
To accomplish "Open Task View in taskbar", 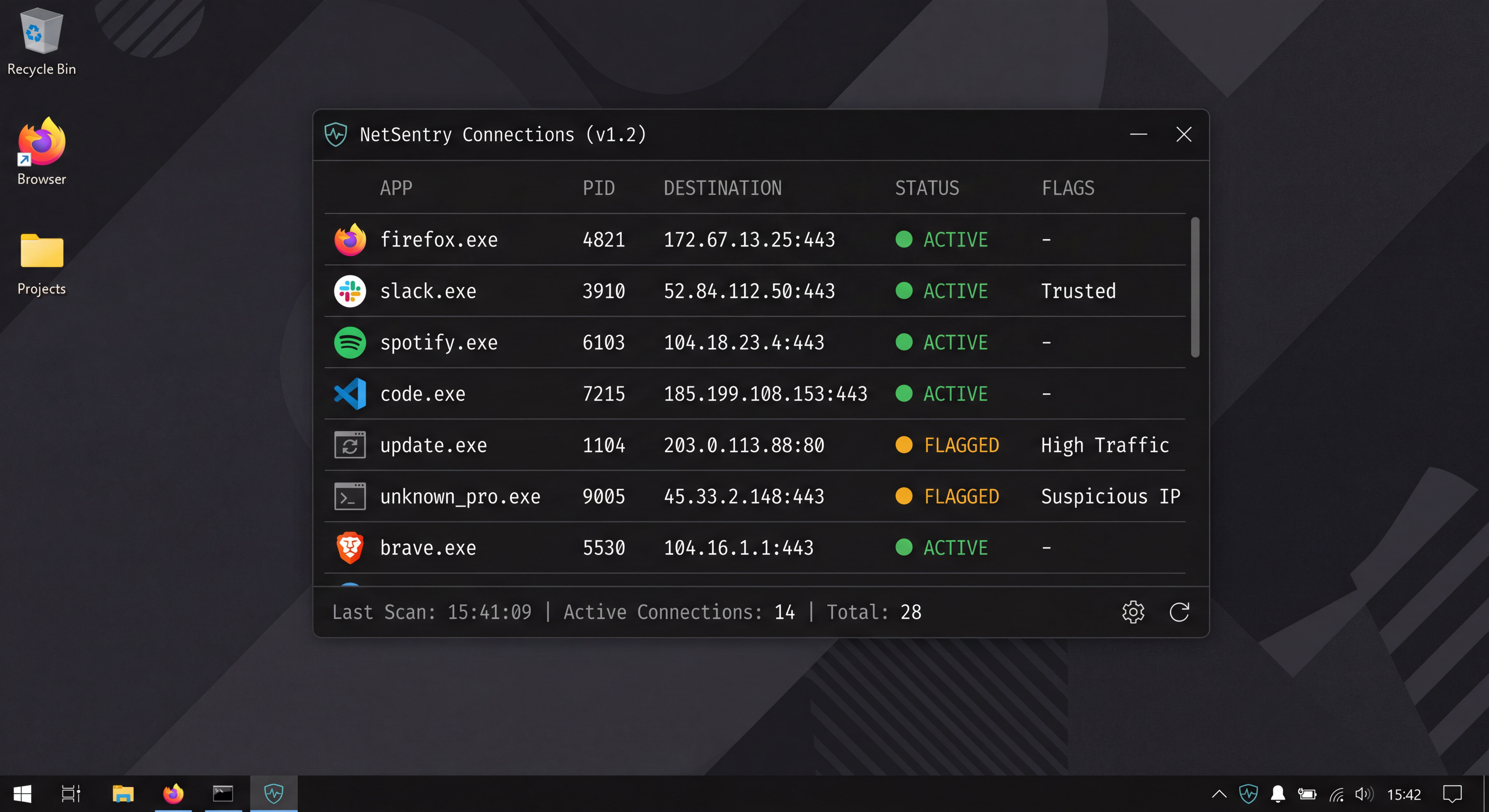I will tap(71, 794).
